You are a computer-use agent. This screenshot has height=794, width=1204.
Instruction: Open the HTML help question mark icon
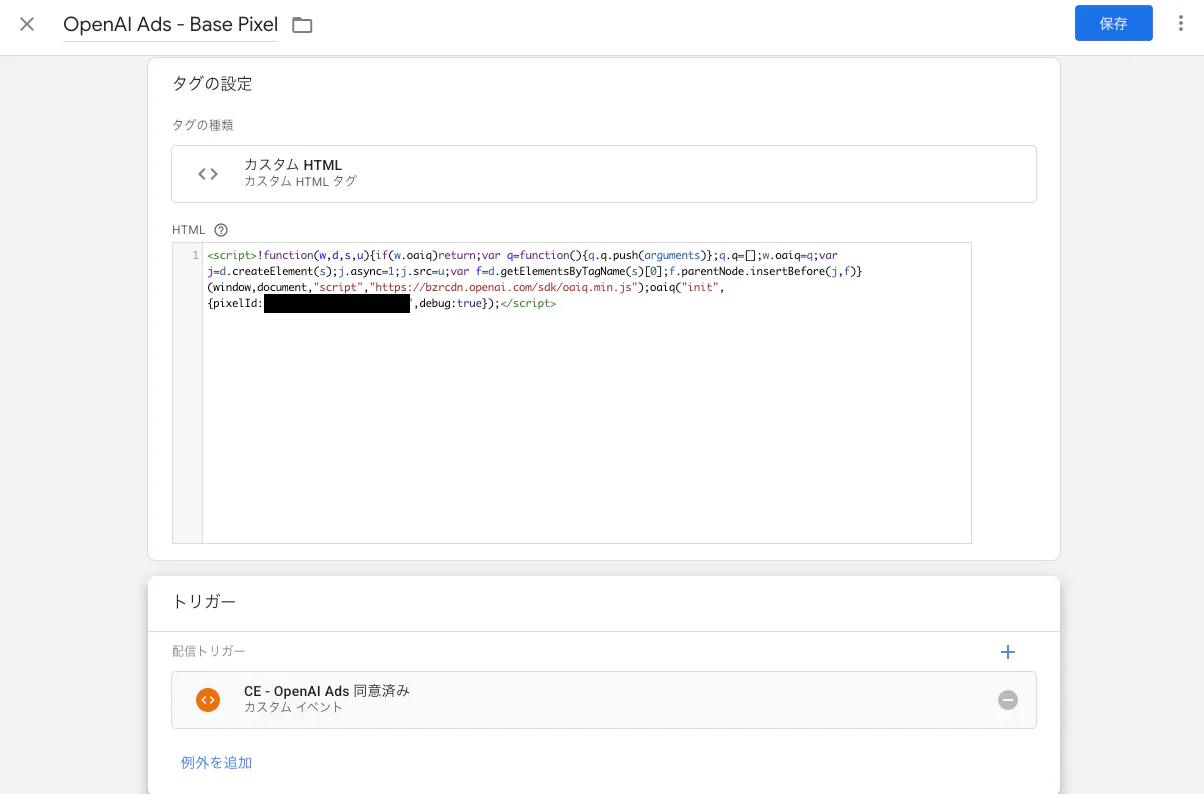221,230
